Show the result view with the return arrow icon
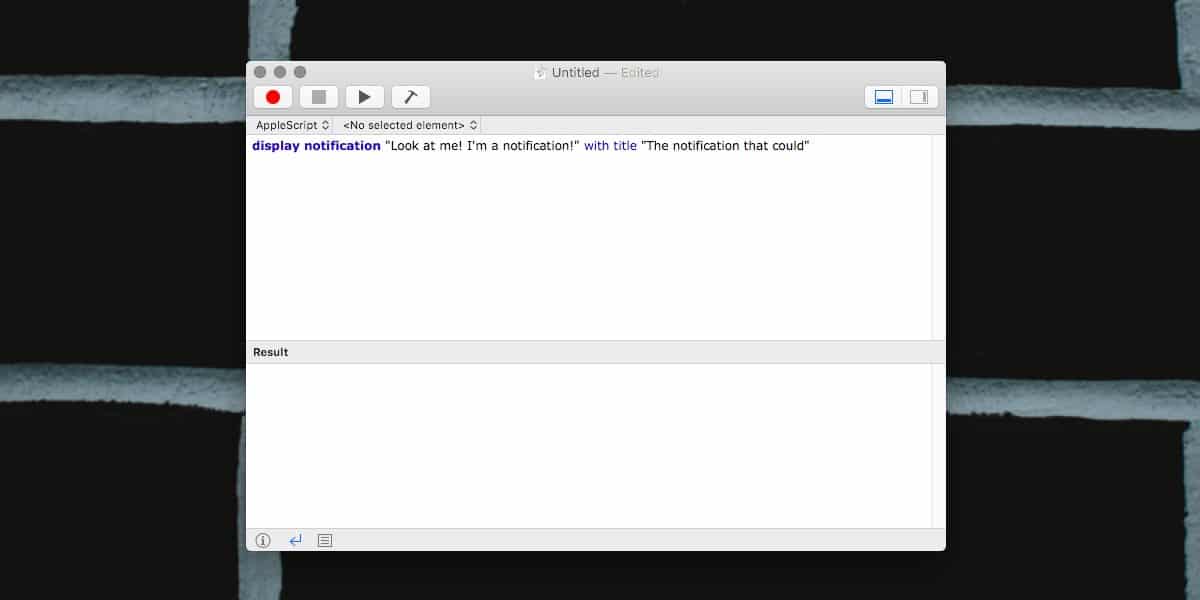Image resolution: width=1200 pixels, height=600 pixels. 295,540
